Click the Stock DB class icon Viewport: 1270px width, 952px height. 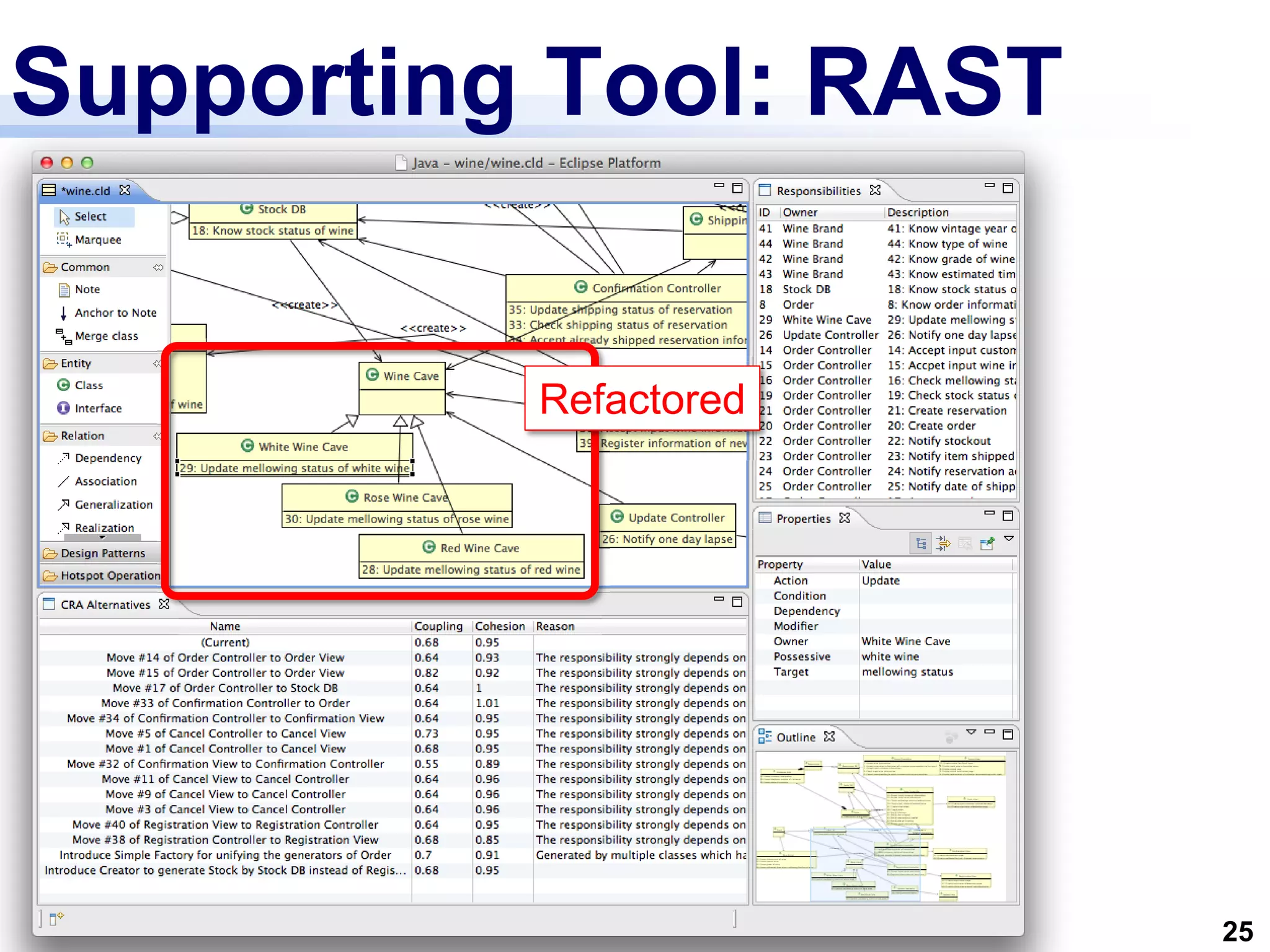click(x=246, y=209)
